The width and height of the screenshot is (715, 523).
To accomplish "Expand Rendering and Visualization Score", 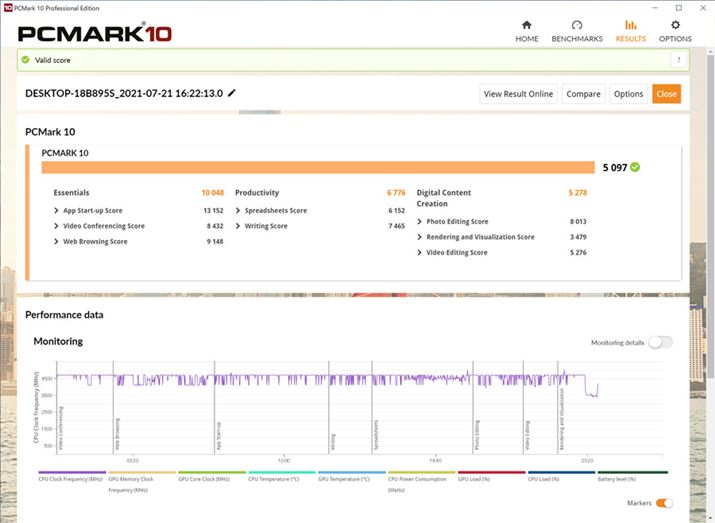I will pyautogui.click(x=420, y=237).
